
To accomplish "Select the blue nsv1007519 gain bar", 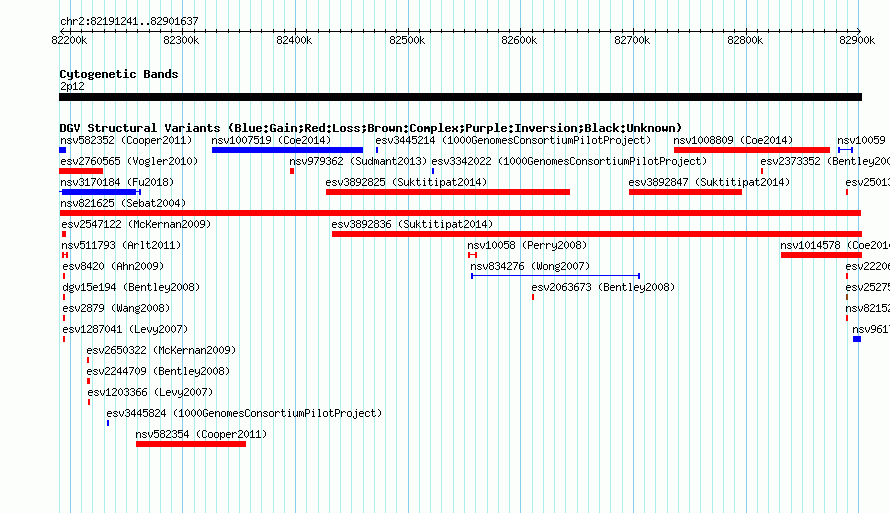I will click(287, 150).
